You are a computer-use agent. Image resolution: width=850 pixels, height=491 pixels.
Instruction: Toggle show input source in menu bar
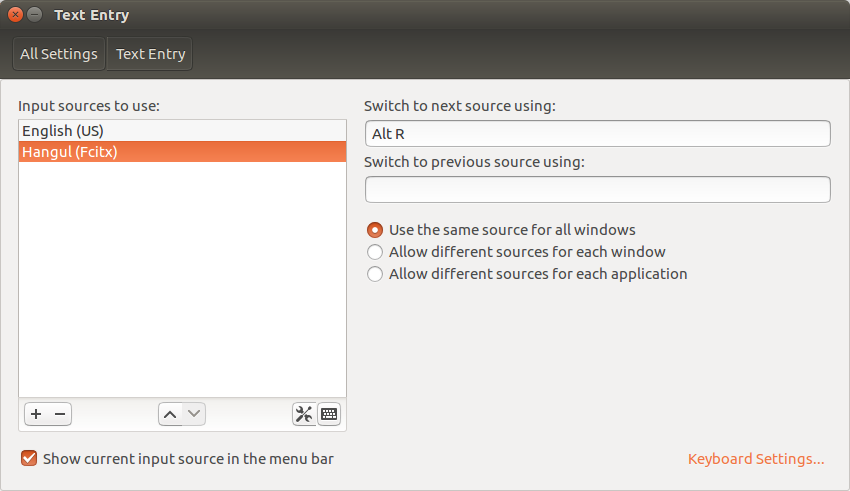[x=29, y=459]
